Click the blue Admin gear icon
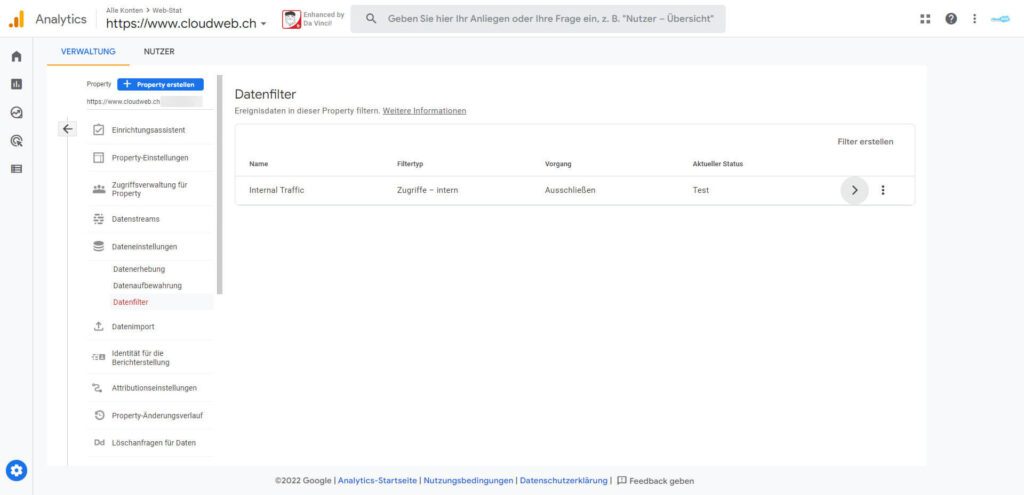 16,470
